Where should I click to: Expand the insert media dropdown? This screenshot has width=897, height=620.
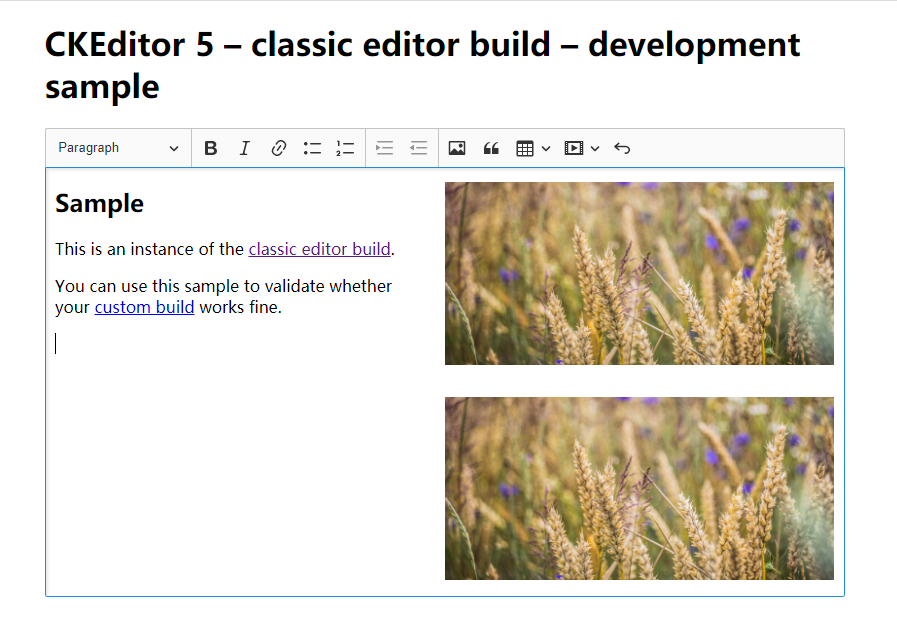coord(582,148)
